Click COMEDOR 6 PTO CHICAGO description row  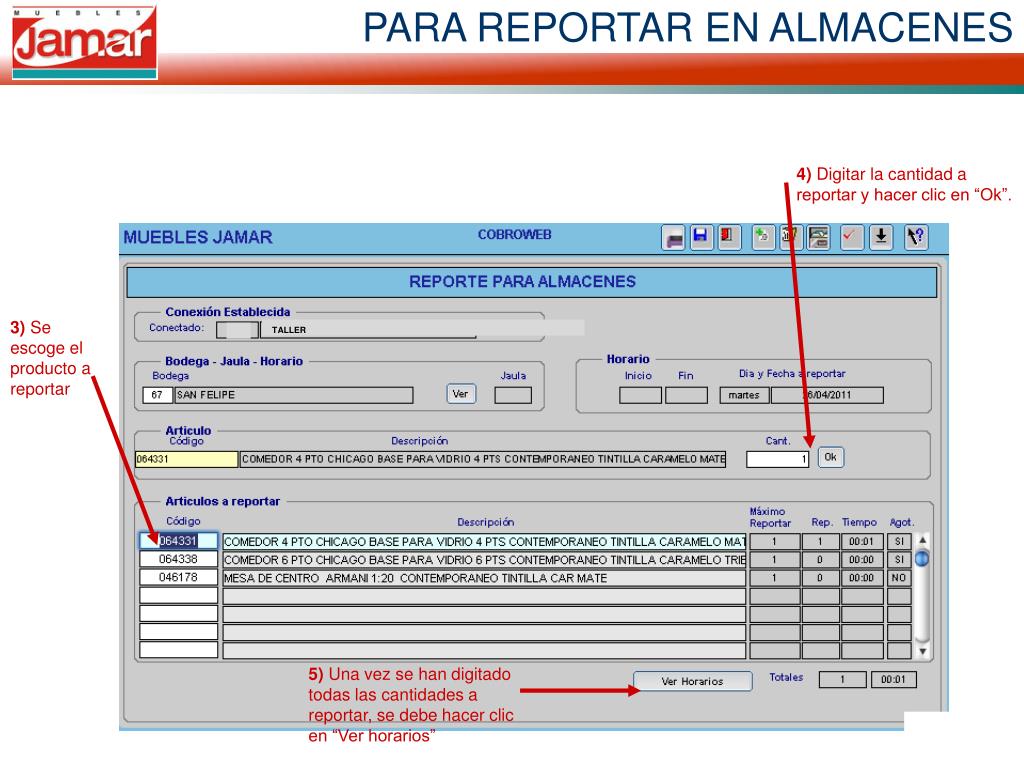coord(484,560)
